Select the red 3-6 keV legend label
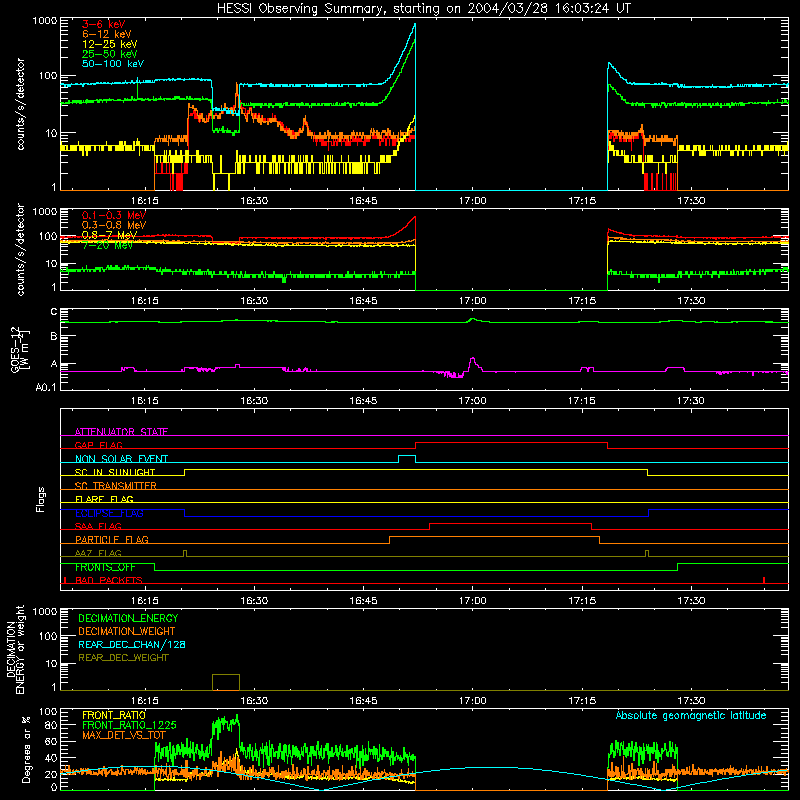800x800 pixels. (103, 24)
